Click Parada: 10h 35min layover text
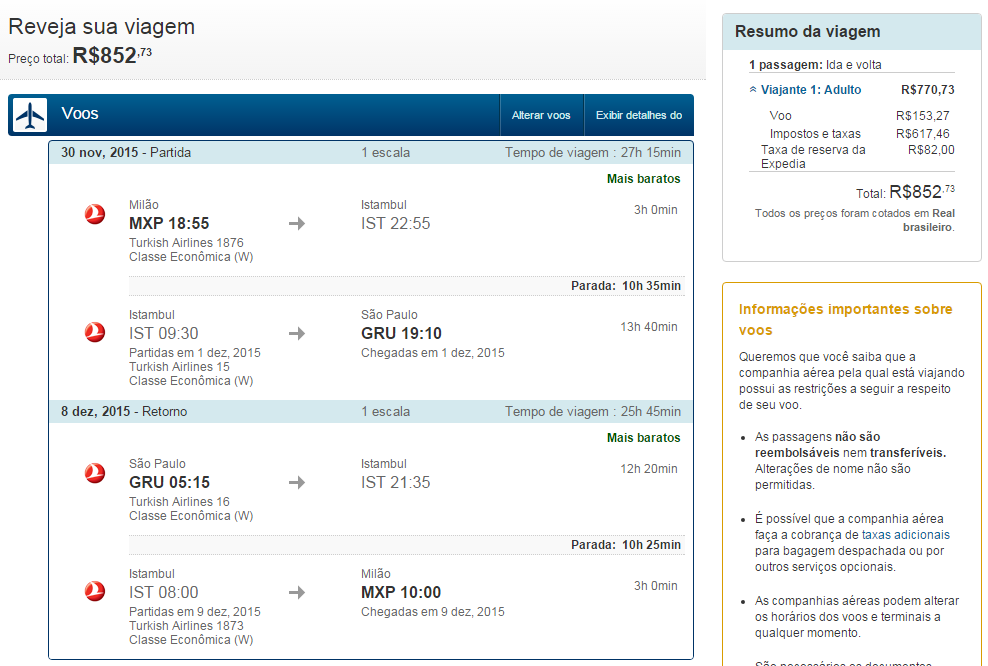The height and width of the screenshot is (666, 988). (x=626, y=286)
